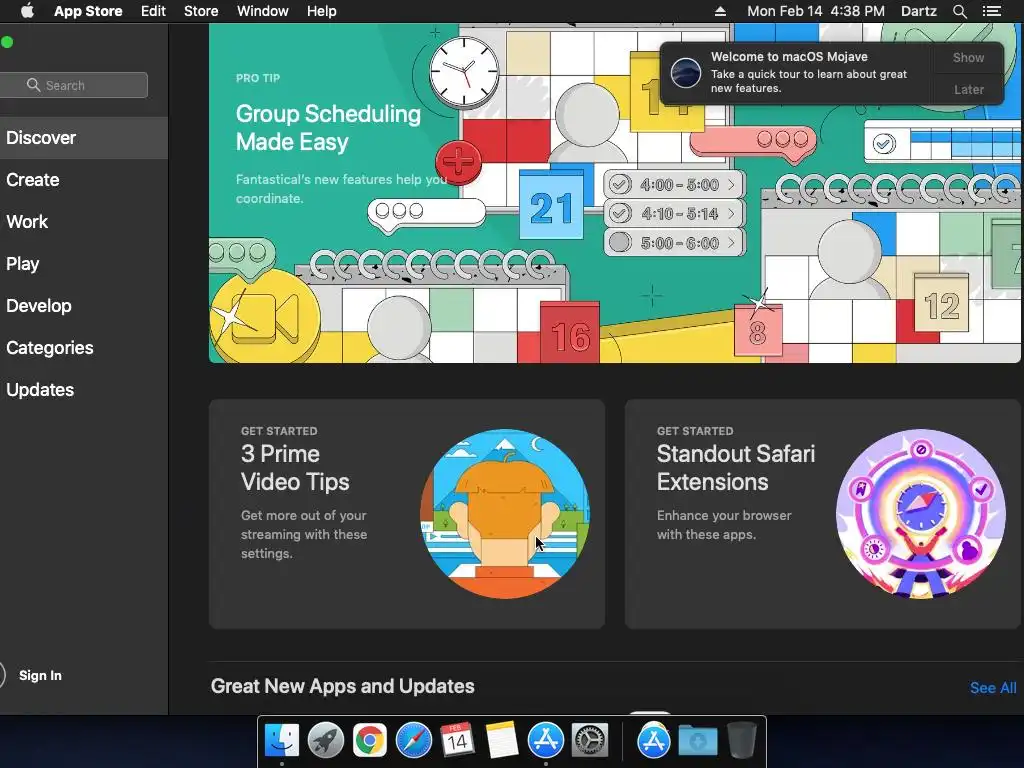
Task: Open Notes from the Dock
Action: click(x=502, y=741)
